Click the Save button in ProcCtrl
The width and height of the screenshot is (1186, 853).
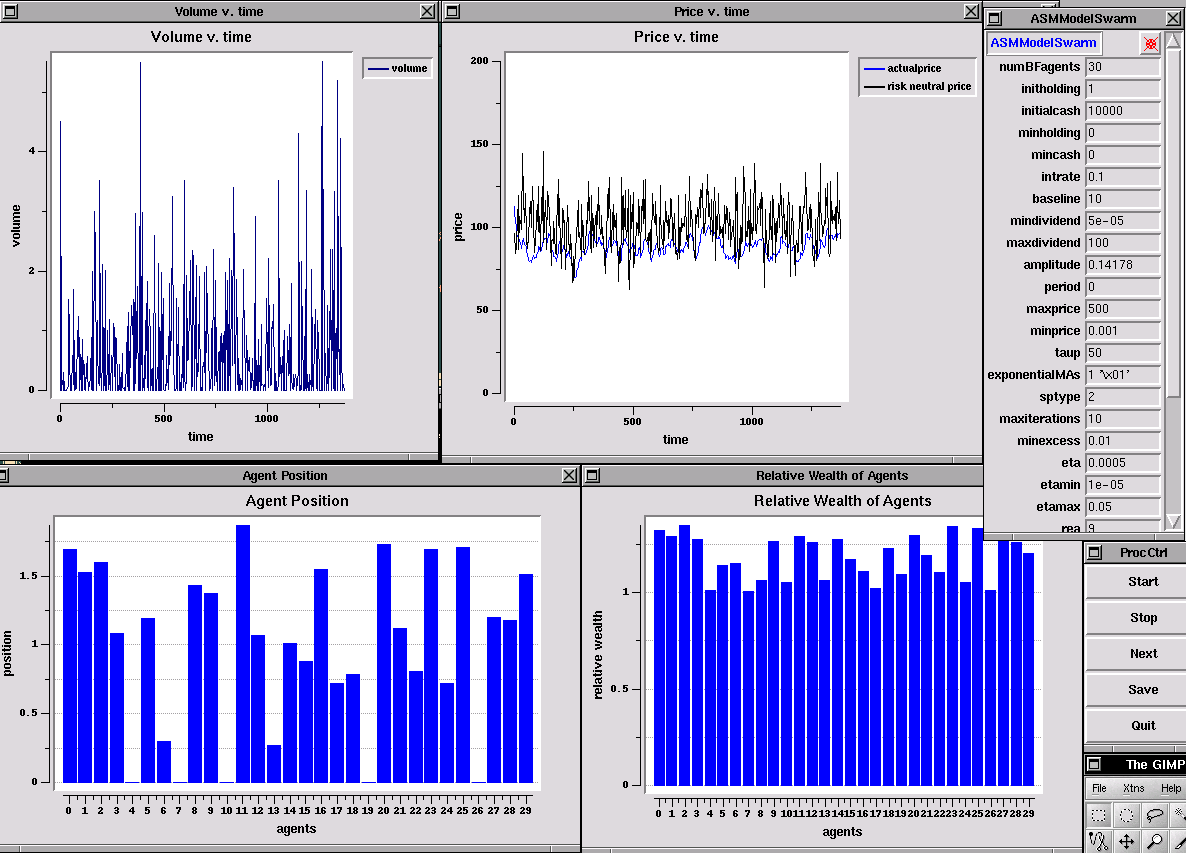1143,690
